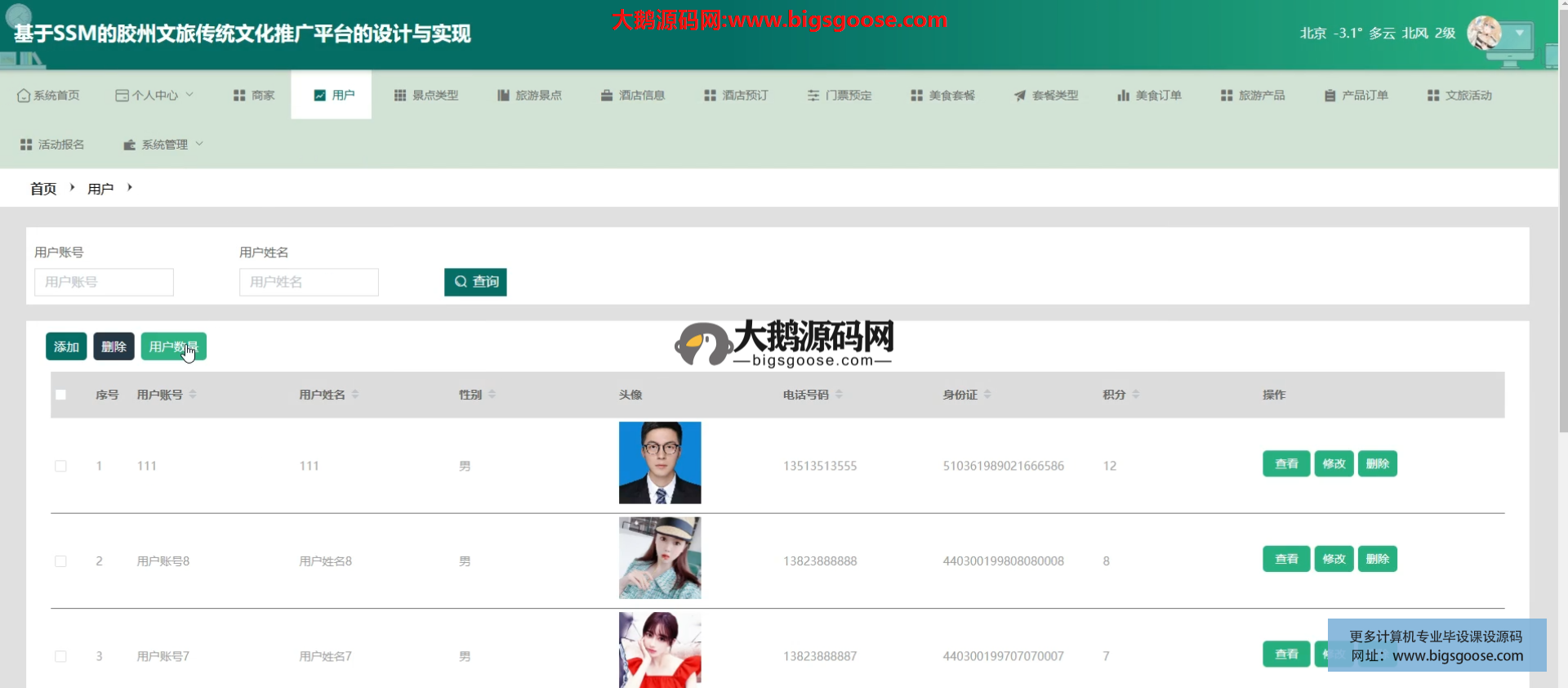Click the sliders icon for 门票预定
The height and width of the screenshot is (688, 1568).
click(813, 96)
